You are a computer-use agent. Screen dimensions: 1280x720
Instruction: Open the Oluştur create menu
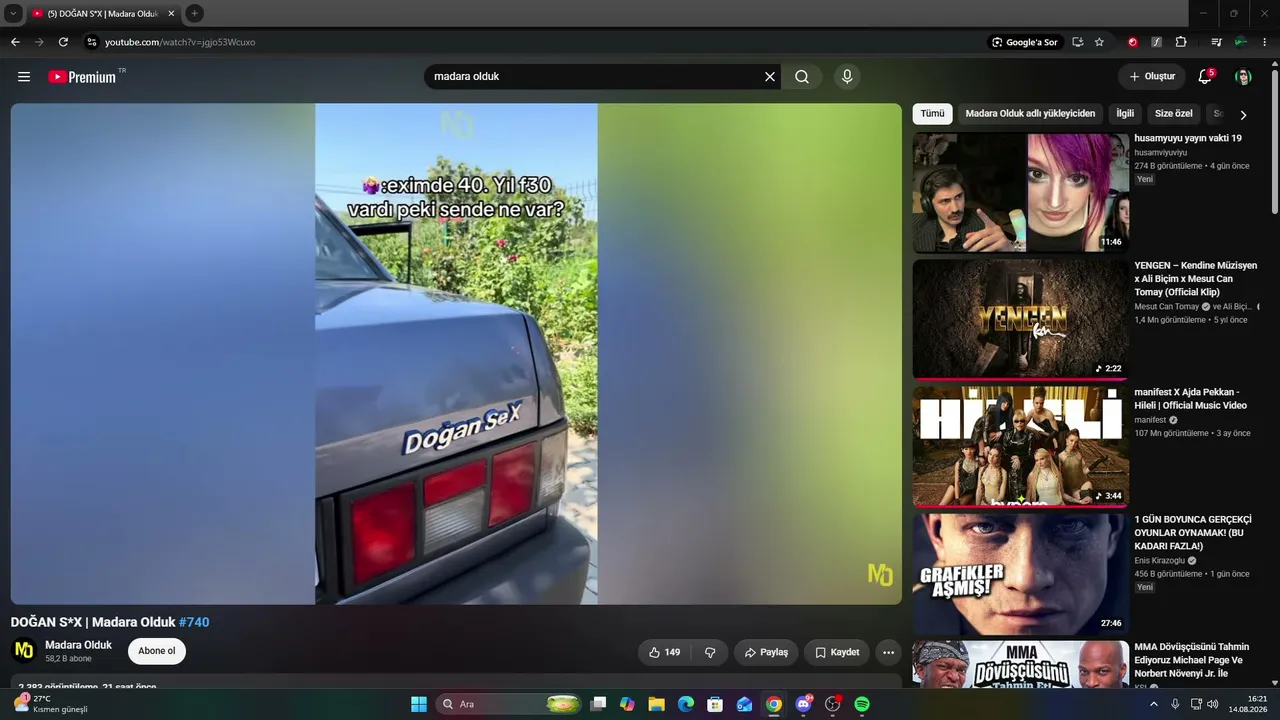coord(1152,77)
